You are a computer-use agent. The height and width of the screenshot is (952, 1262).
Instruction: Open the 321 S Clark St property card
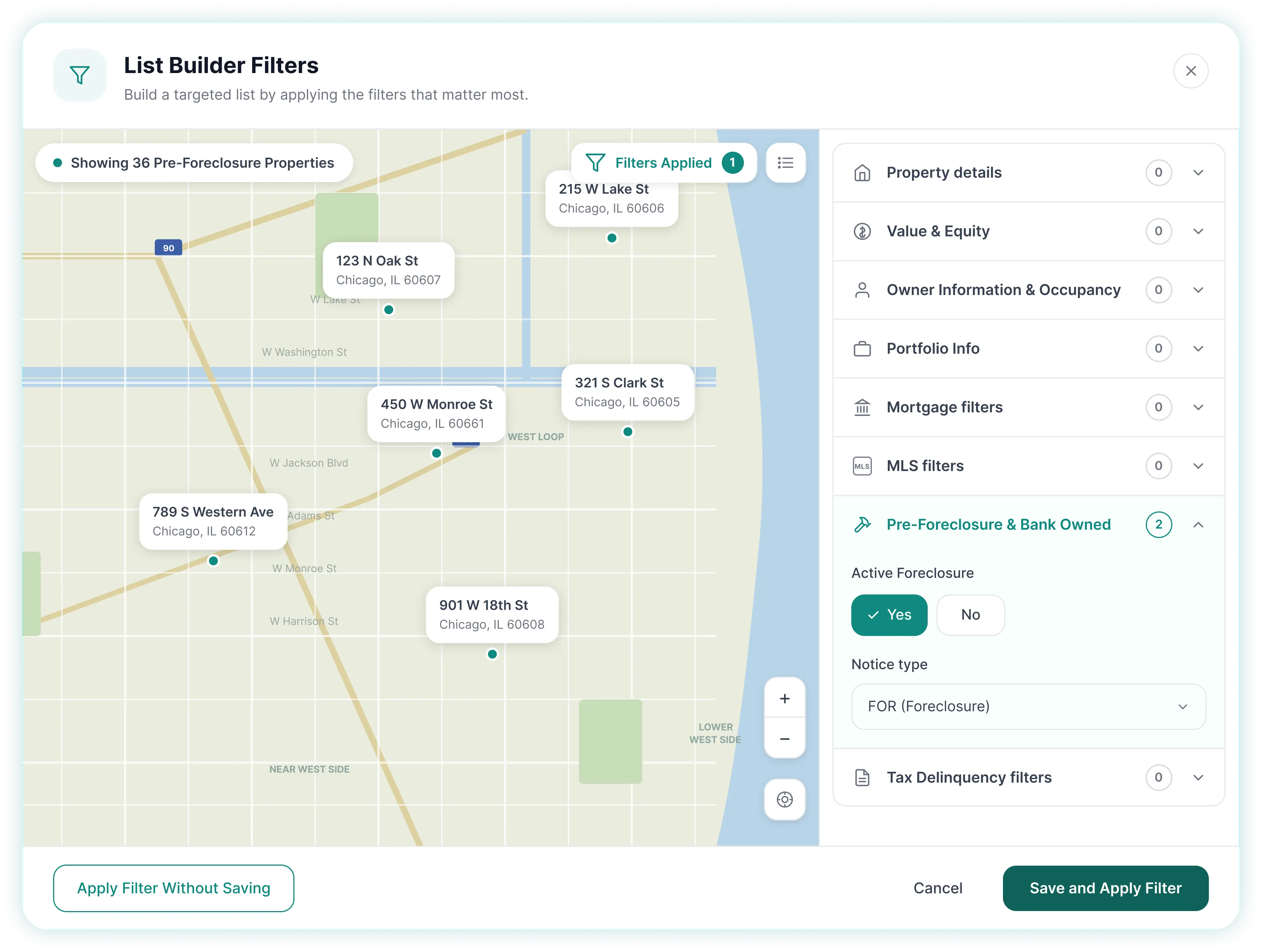click(x=627, y=392)
